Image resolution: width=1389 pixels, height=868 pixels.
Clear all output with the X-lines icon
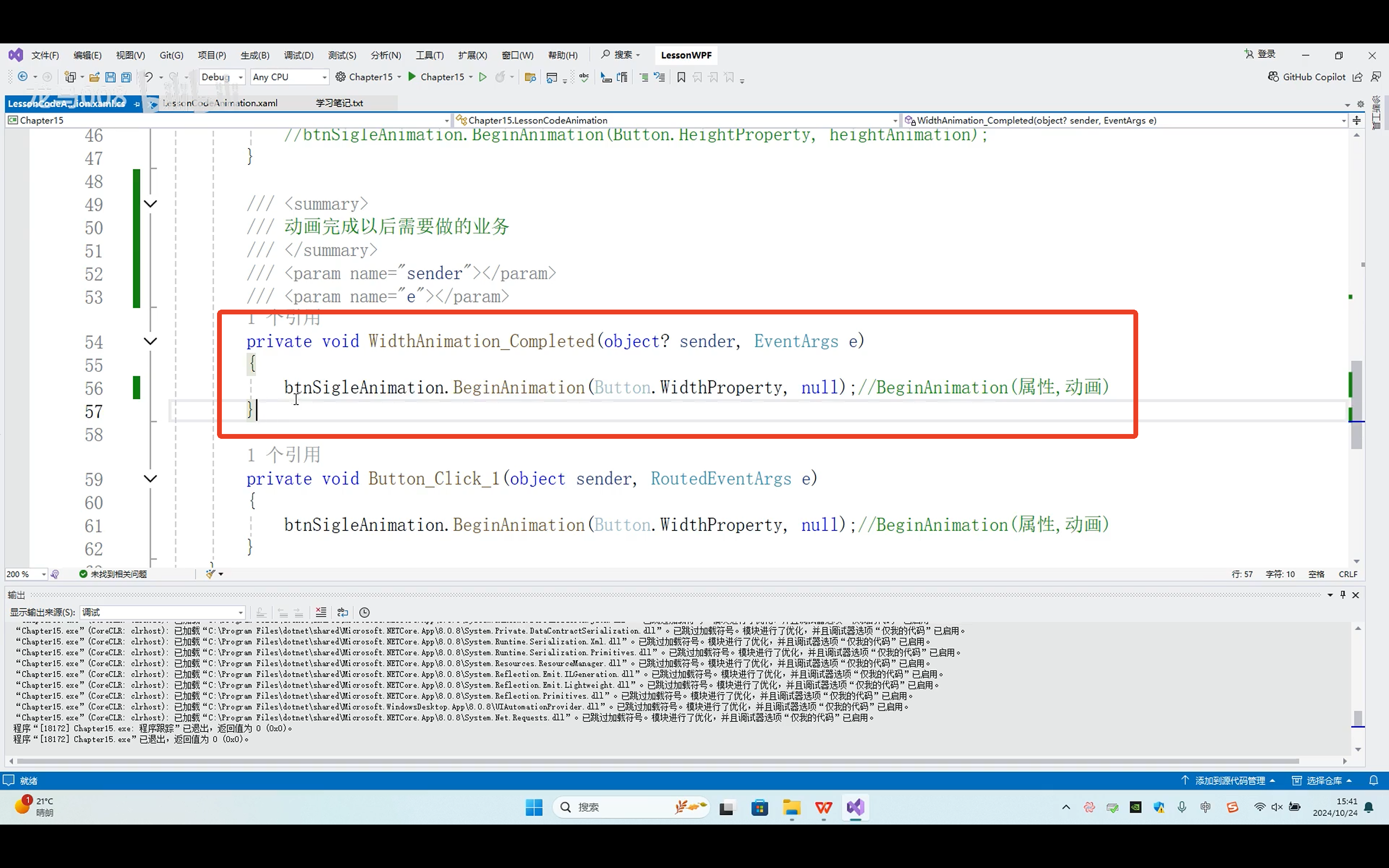click(321, 612)
